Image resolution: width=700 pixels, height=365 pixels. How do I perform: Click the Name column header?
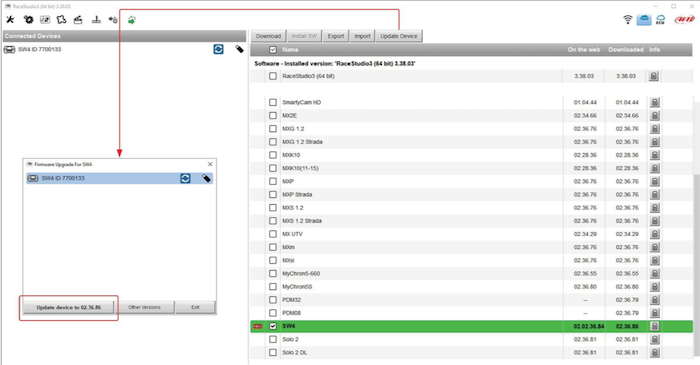coord(290,50)
